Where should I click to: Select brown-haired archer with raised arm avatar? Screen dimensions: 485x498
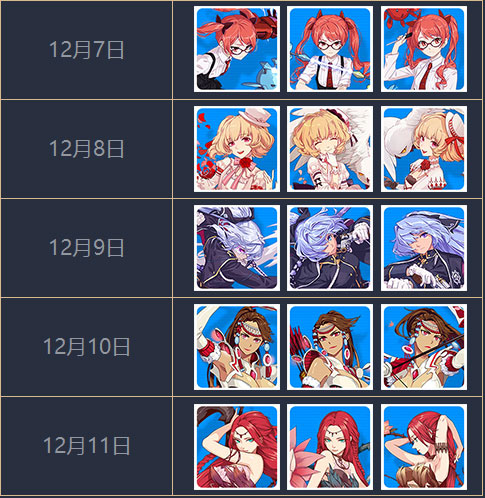pos(237,347)
